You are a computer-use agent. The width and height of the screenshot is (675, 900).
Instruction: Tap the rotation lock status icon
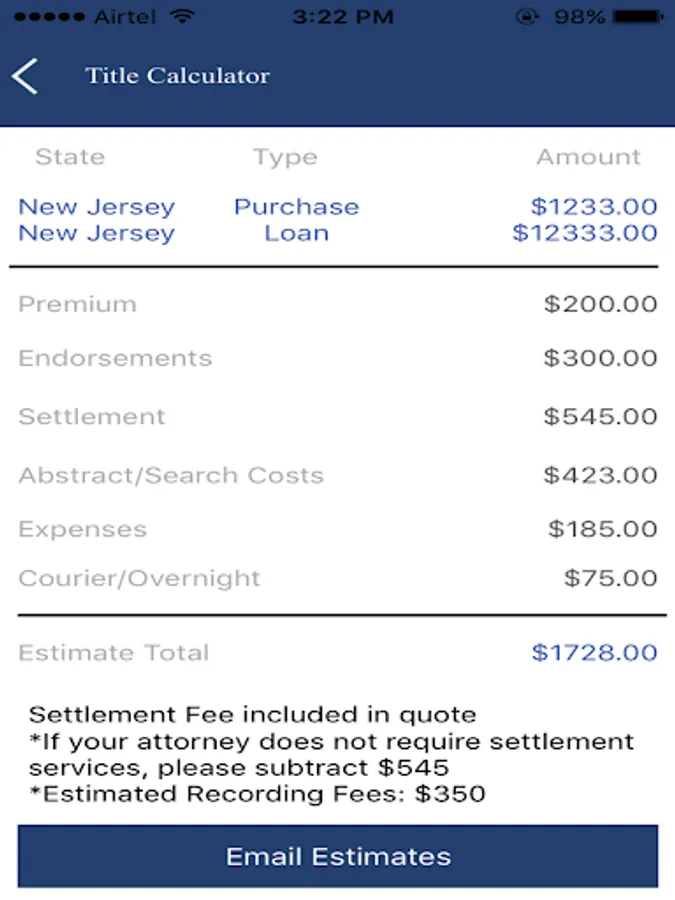coord(525,17)
